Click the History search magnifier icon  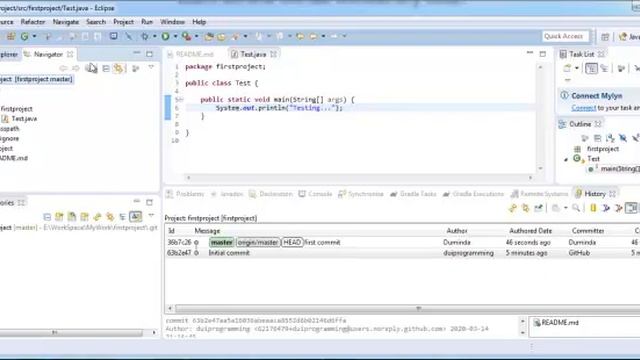(x=576, y=208)
